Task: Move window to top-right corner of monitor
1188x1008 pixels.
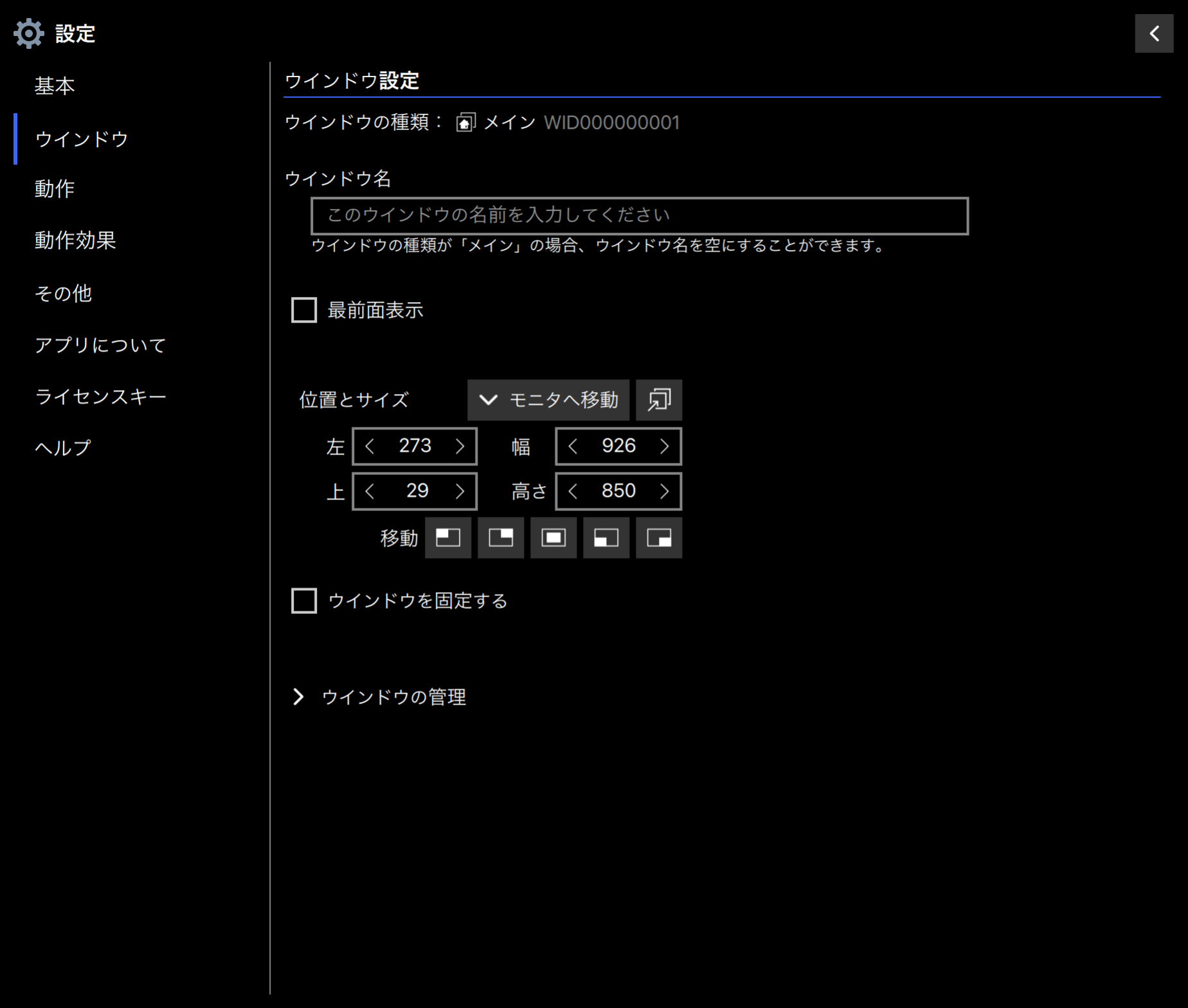Action: (501, 538)
